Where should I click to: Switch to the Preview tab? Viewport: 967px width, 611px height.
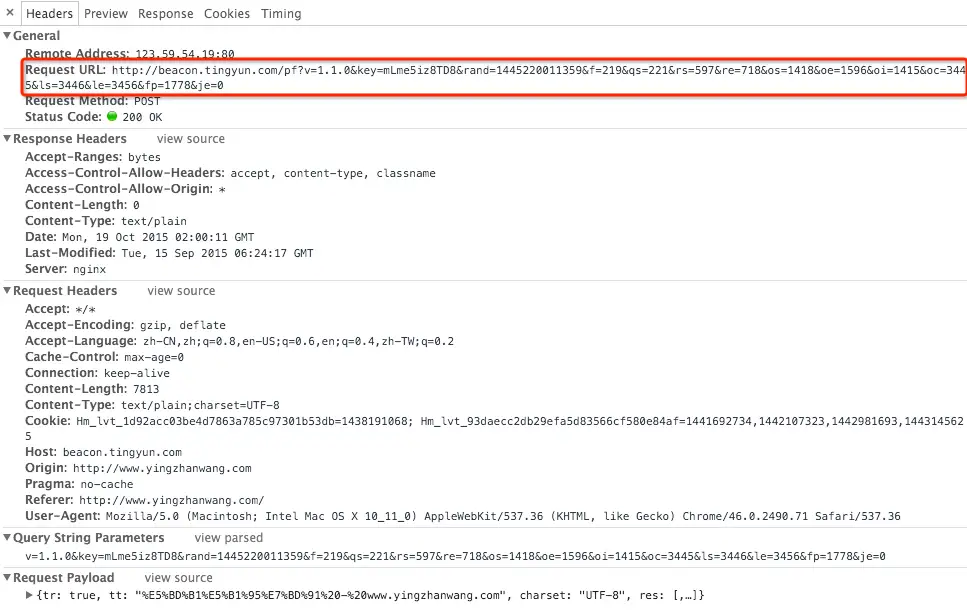(106, 14)
